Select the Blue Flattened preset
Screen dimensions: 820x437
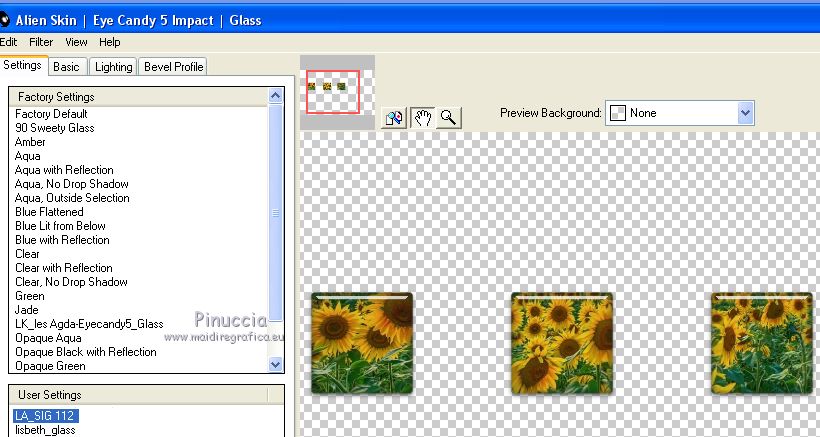[49, 212]
